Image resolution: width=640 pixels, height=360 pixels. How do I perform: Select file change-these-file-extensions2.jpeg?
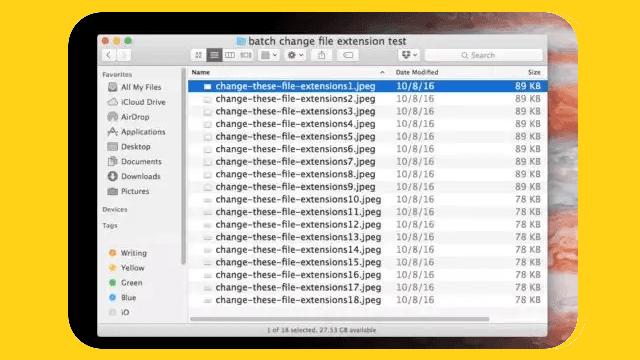367,99
